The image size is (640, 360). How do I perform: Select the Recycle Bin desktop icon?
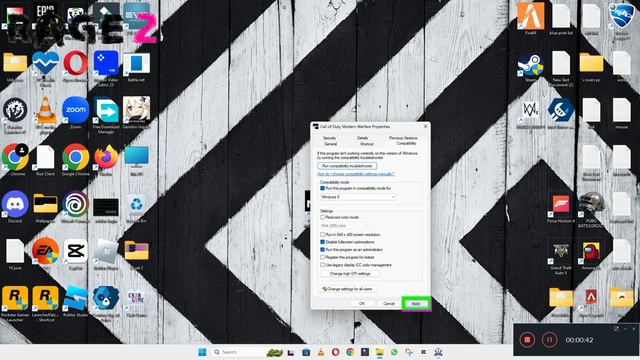pyautogui.click(x=136, y=204)
